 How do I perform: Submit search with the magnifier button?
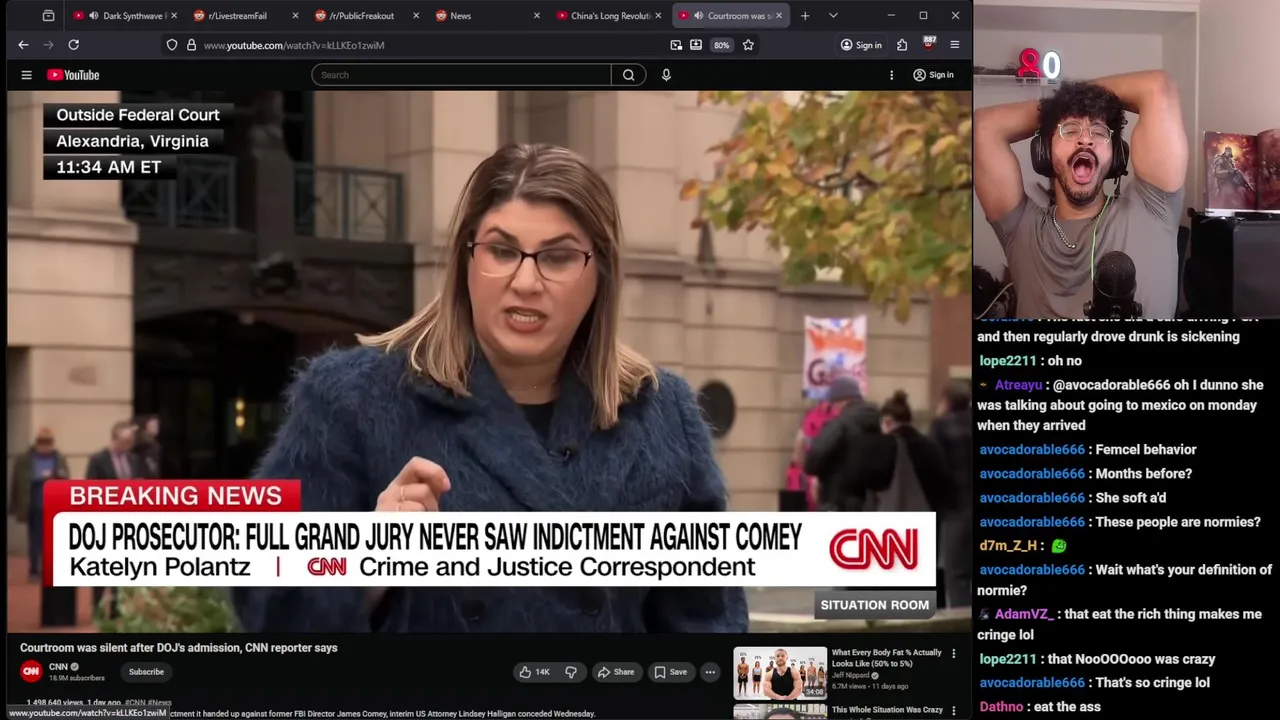point(628,75)
